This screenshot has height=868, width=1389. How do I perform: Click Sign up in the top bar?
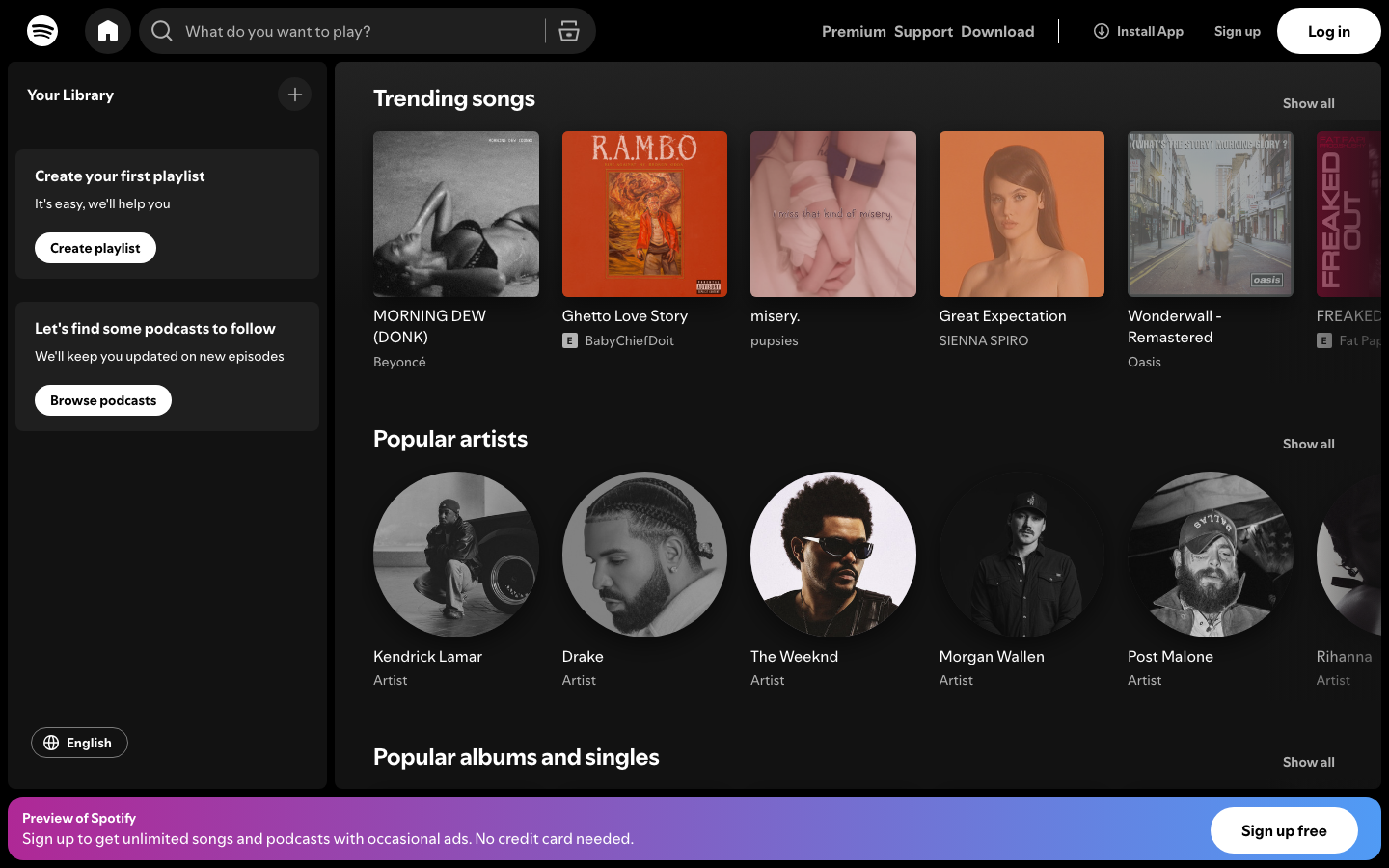pyautogui.click(x=1237, y=31)
